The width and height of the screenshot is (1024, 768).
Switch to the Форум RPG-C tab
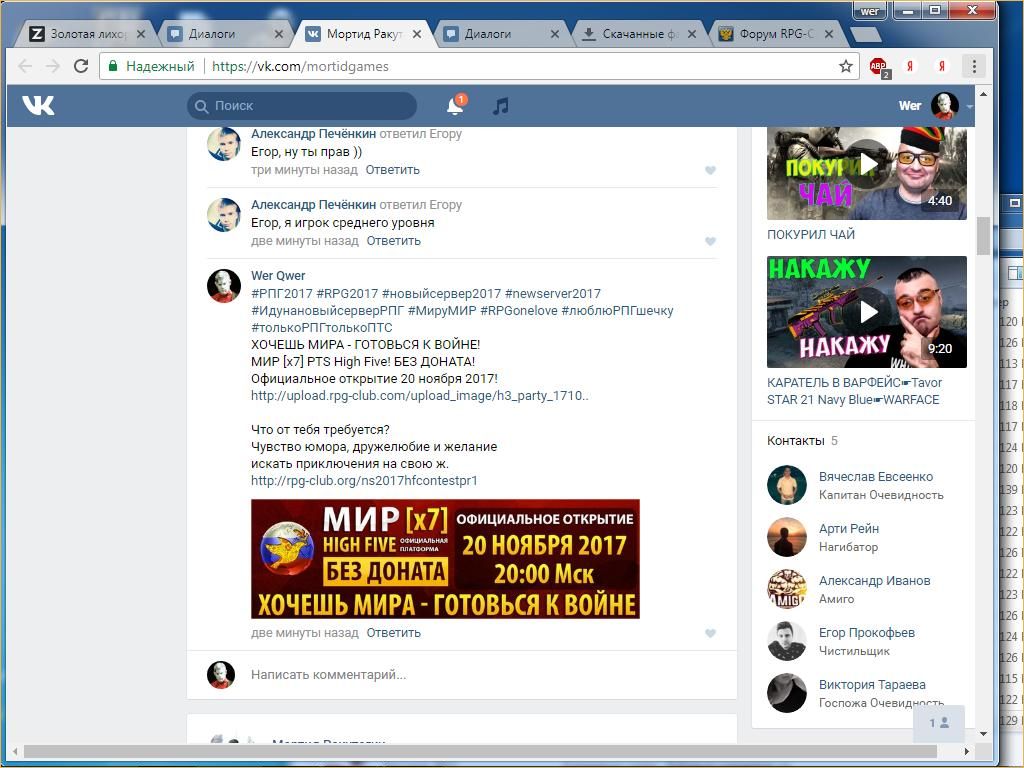point(775,34)
